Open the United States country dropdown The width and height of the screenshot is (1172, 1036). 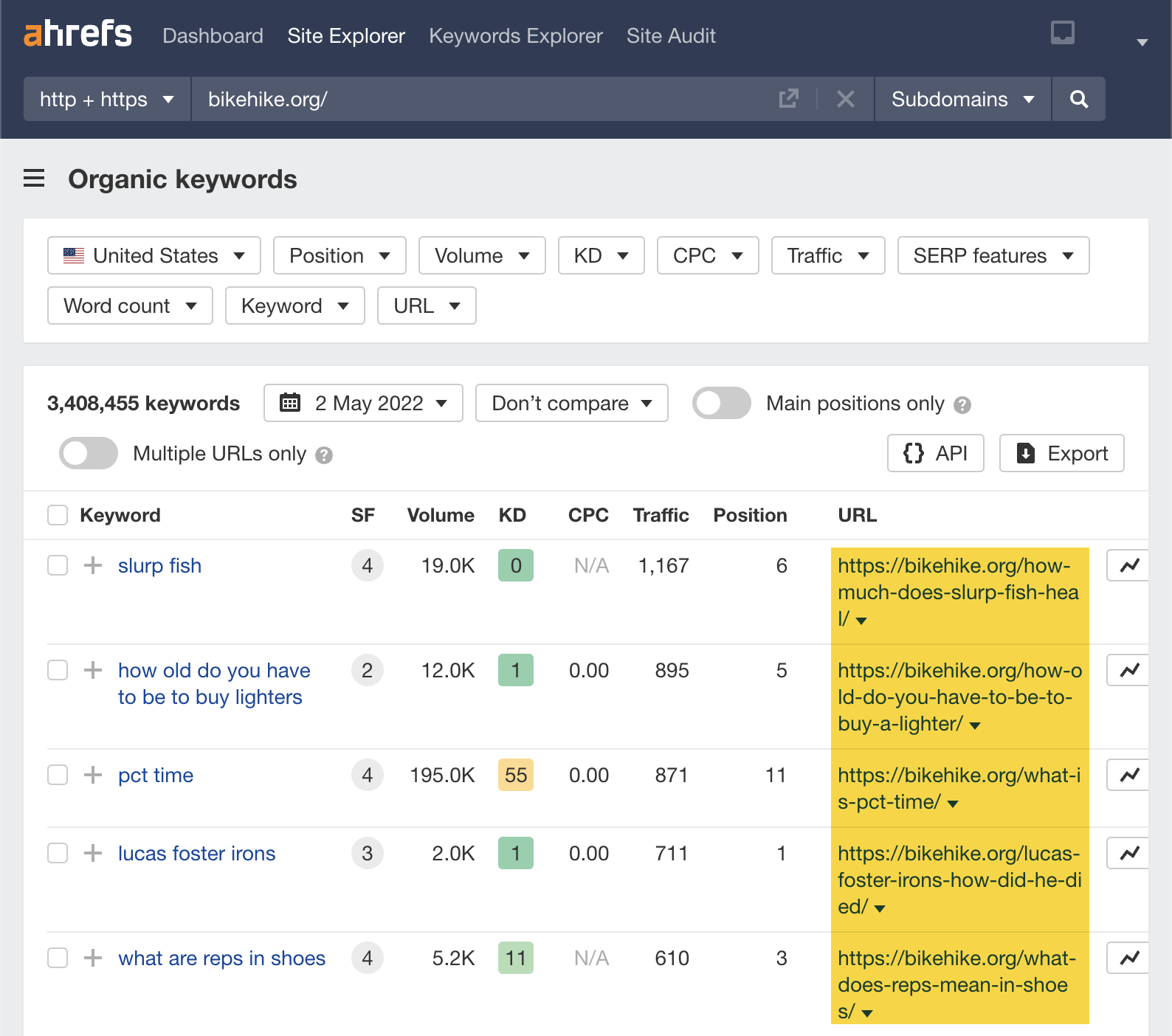click(x=154, y=256)
